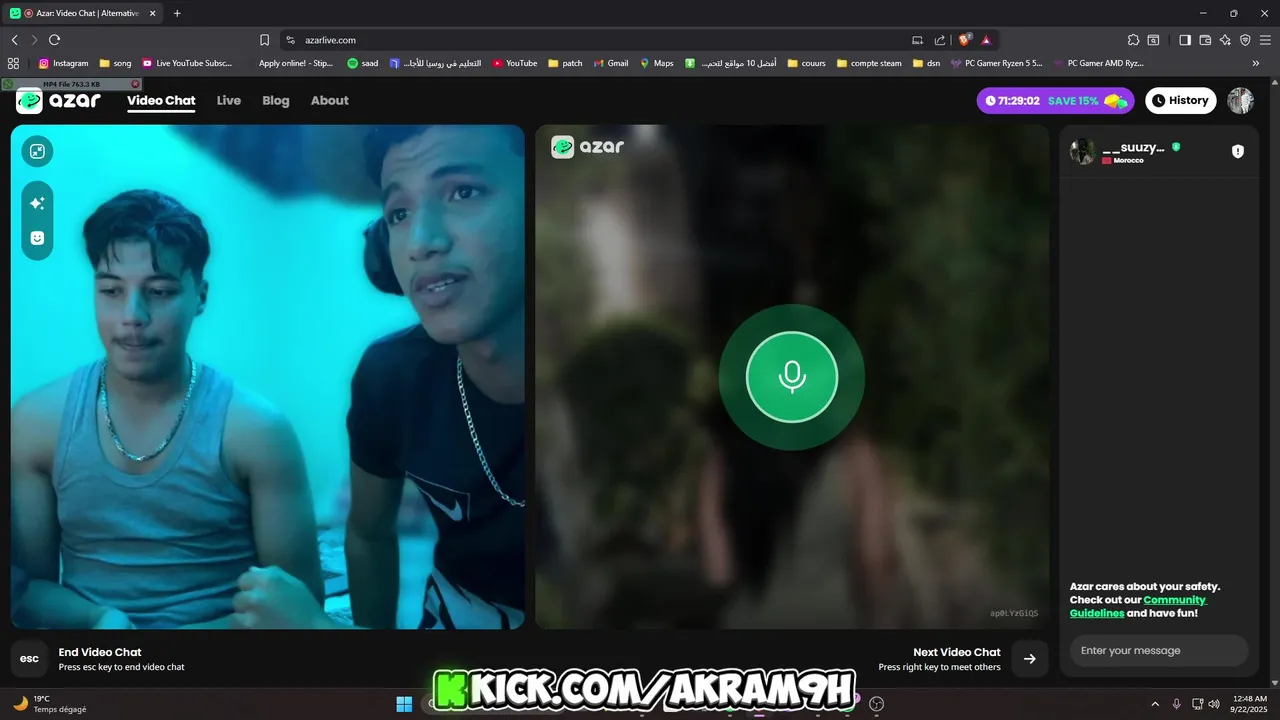Open the Windows Start button
The width and height of the screenshot is (1280, 720).
[x=404, y=704]
